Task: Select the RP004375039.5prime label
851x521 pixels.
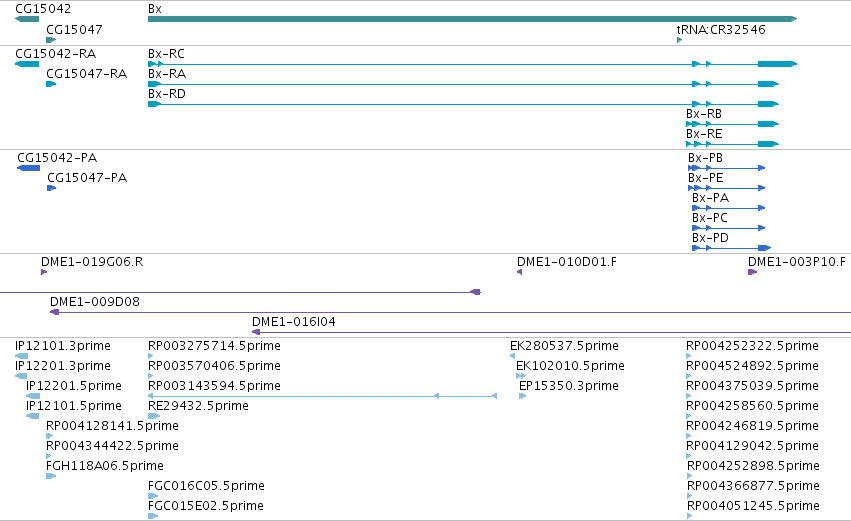Action: point(752,386)
